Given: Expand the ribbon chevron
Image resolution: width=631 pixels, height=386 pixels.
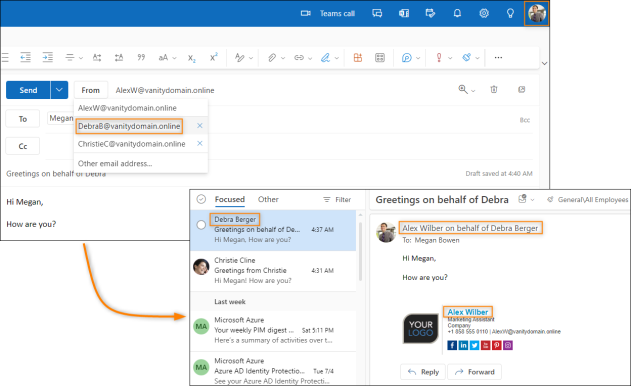Looking at the screenshot, I should click(x=544, y=64).
